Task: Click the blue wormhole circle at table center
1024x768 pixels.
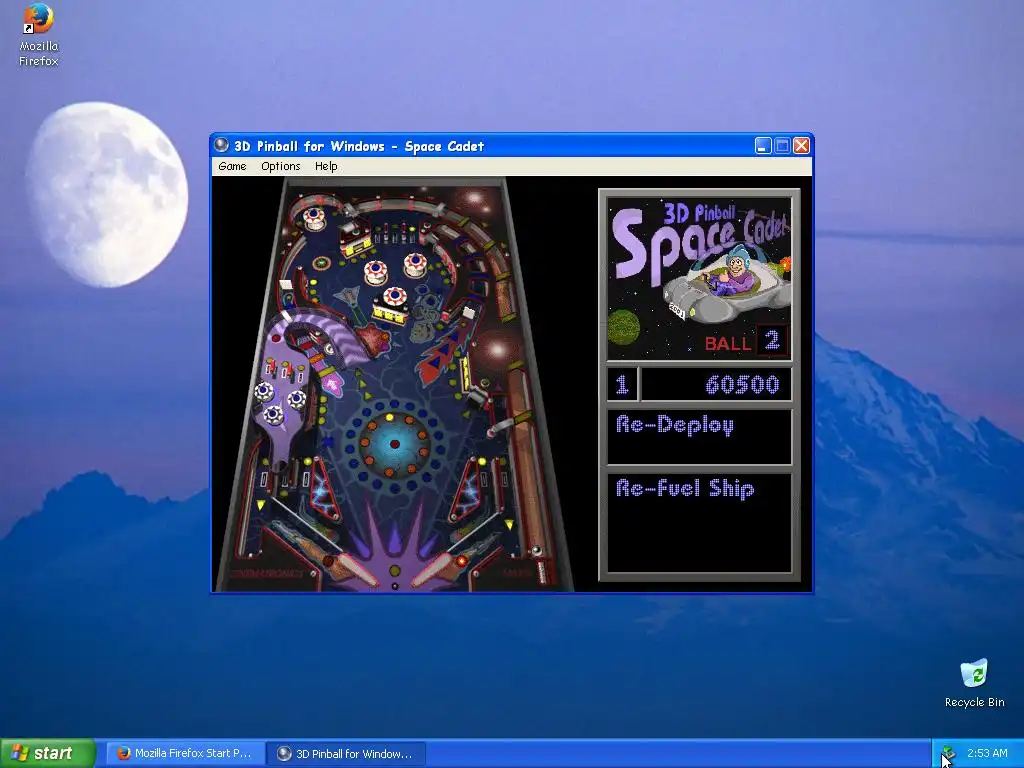Action: (x=394, y=443)
